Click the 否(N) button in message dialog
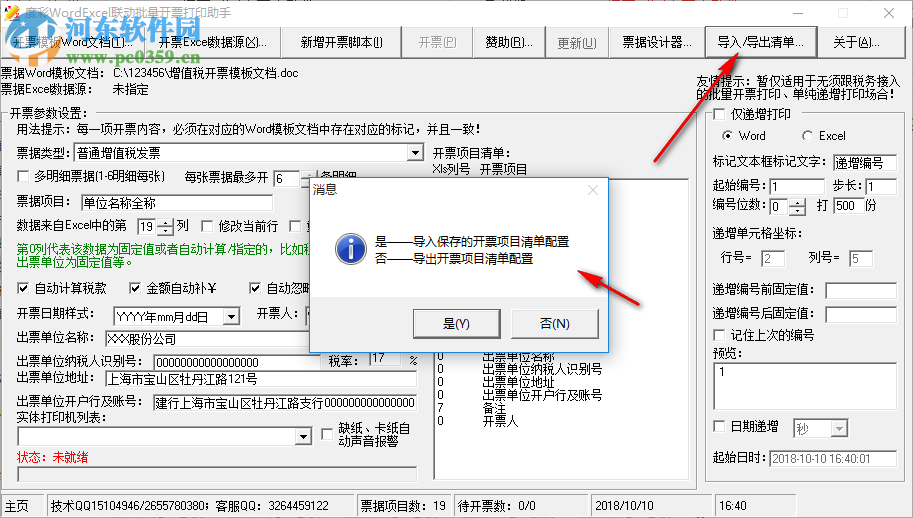Image resolution: width=913 pixels, height=518 pixels. pyautogui.click(x=554, y=324)
